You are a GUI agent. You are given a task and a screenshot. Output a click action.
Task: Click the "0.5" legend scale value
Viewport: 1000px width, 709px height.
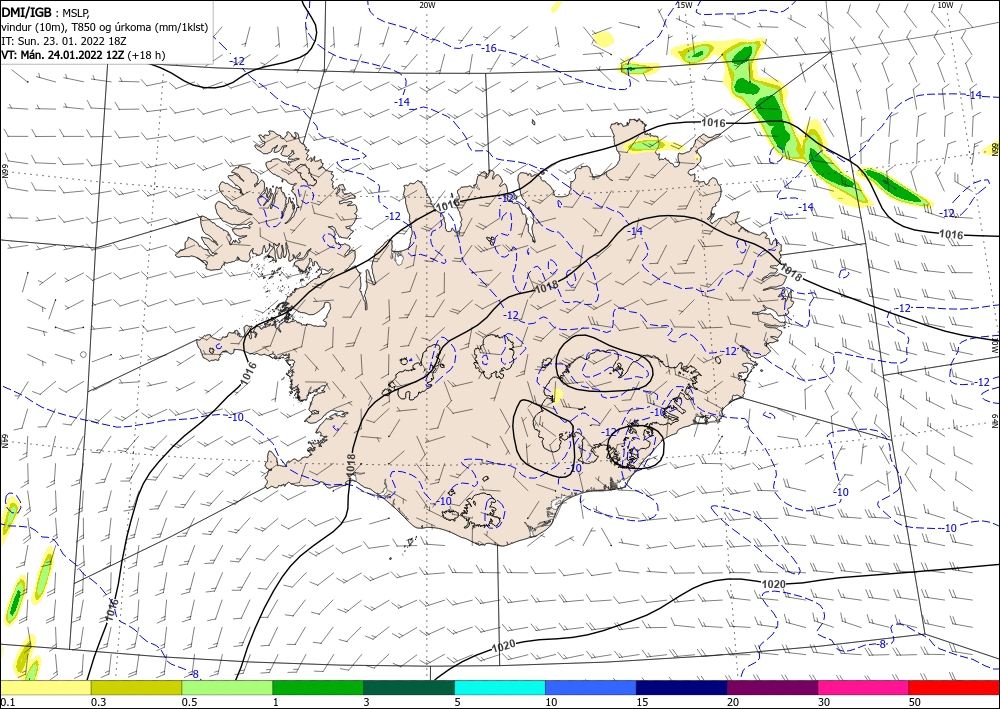click(189, 702)
